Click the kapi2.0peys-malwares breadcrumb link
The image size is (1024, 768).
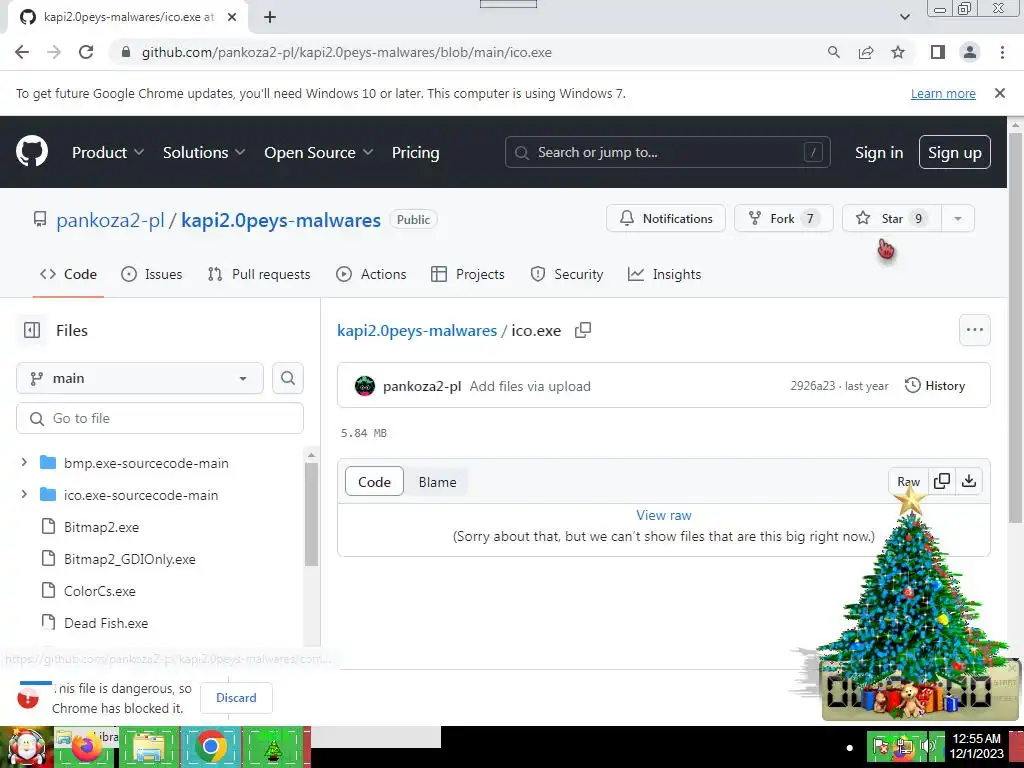pyautogui.click(x=417, y=330)
